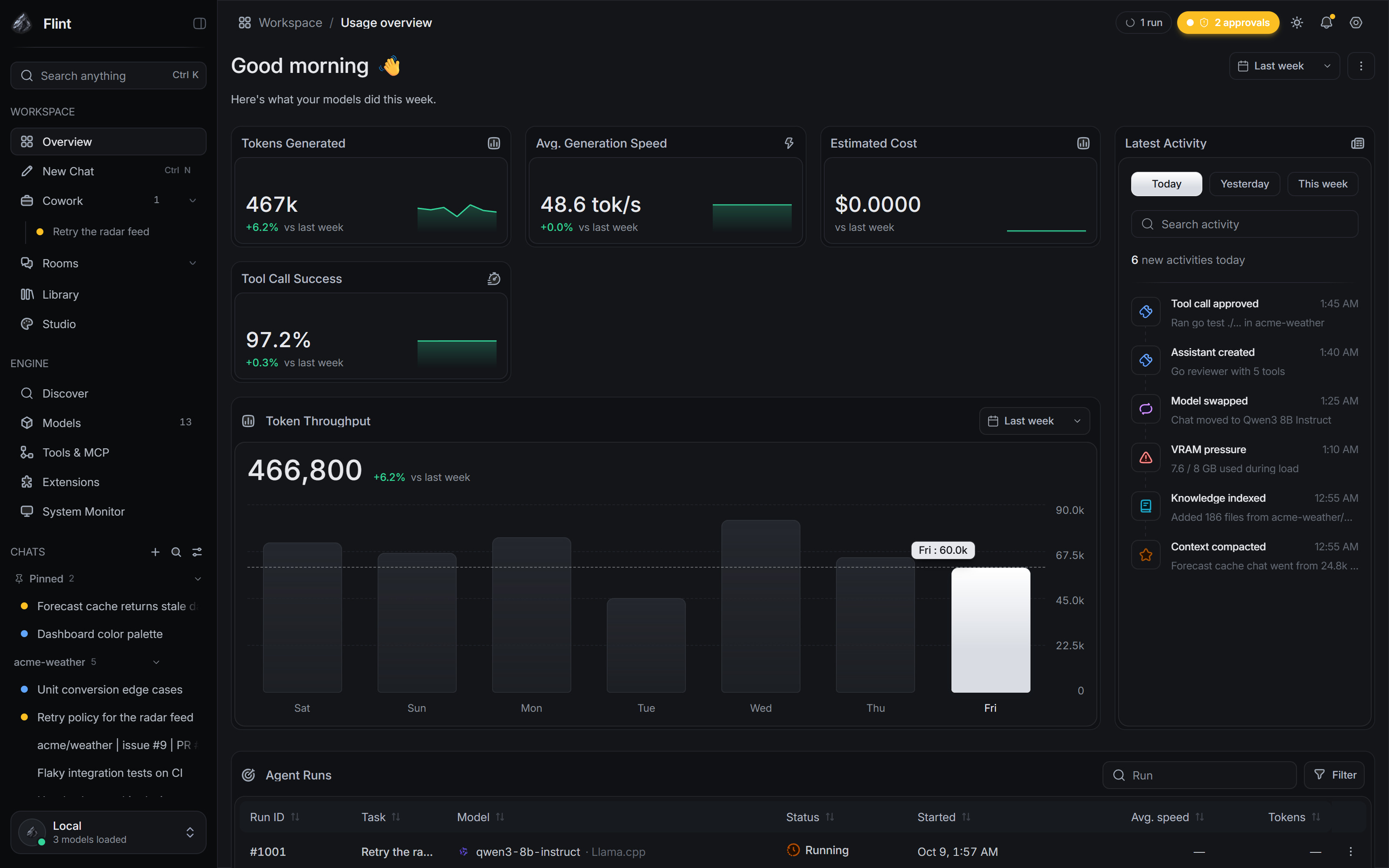Switch to the This week tab
1389x868 pixels.
[1323, 184]
